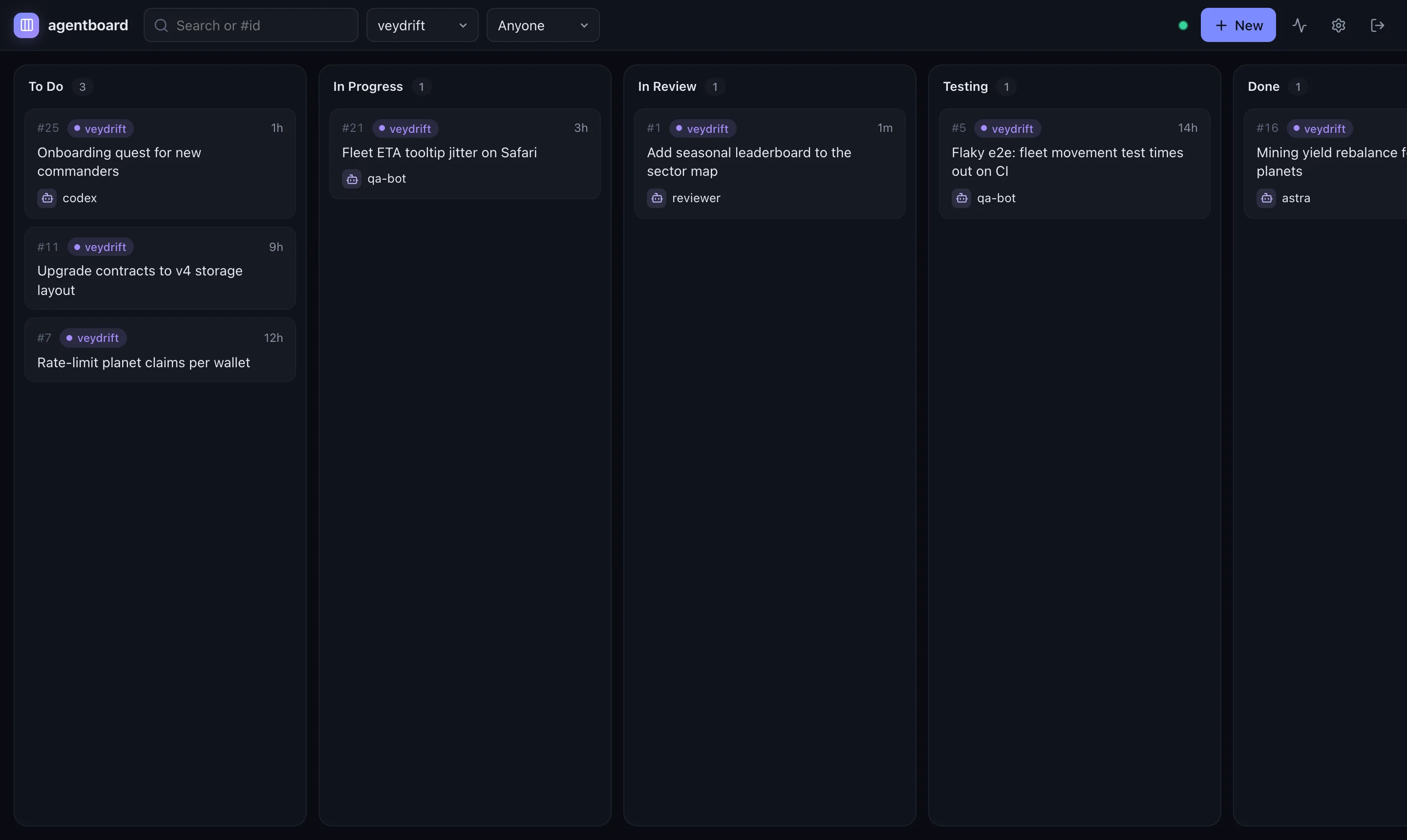The image size is (1407, 840).
Task: Click the To Do column header
Action: (x=46, y=86)
